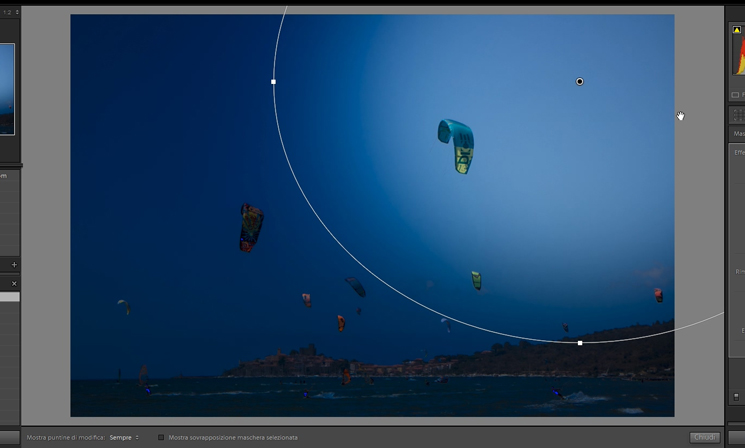Viewport: 745px width, 448px height.
Task: Enable Mostra sovrapposizione maschera selezionata checkbox
Action: [x=161, y=438]
